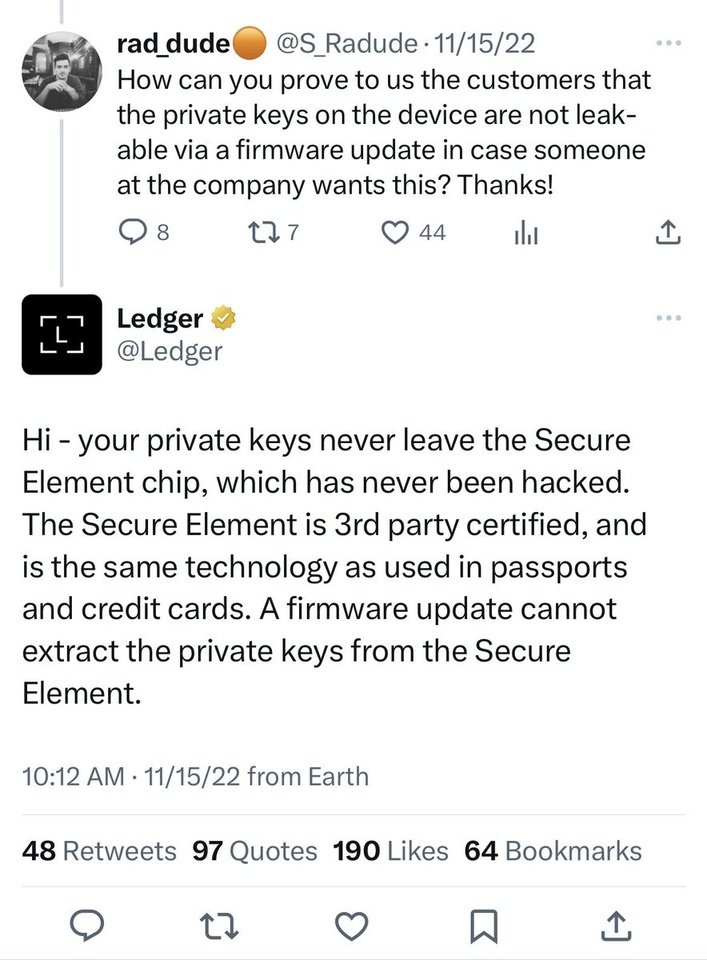This screenshot has width=707, height=960.
Task: Retweet Ledger's reply tweet
Action: [219, 925]
